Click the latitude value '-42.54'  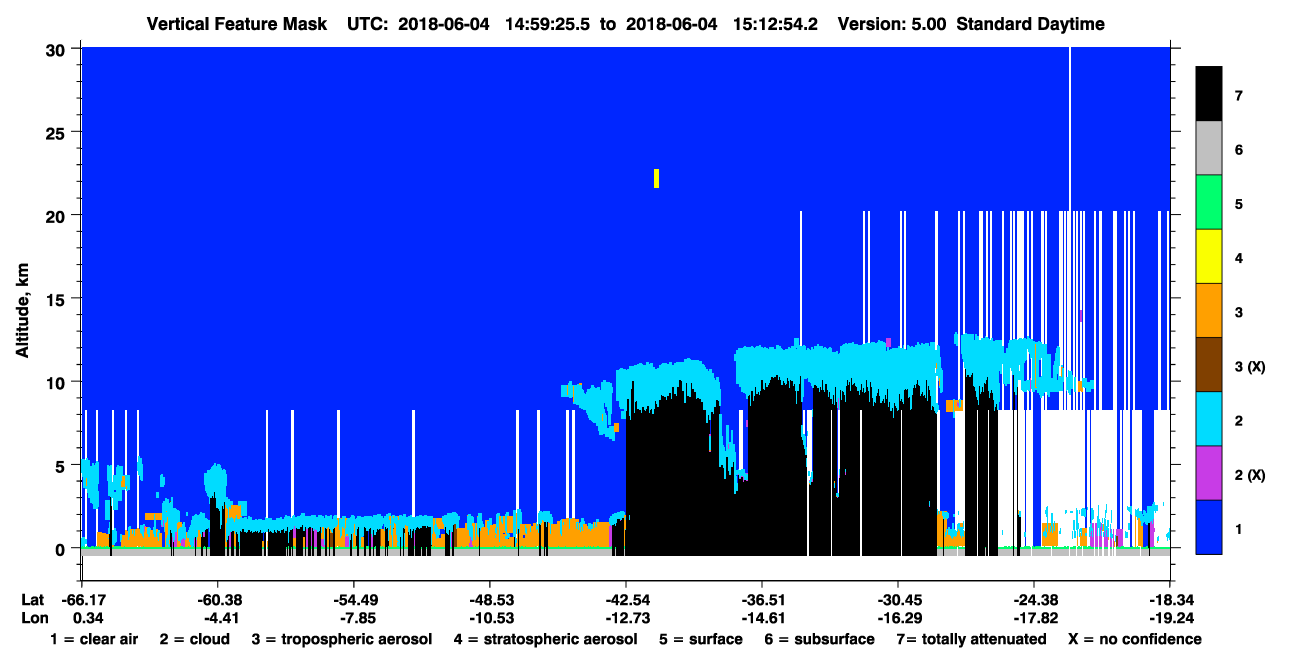(626, 600)
